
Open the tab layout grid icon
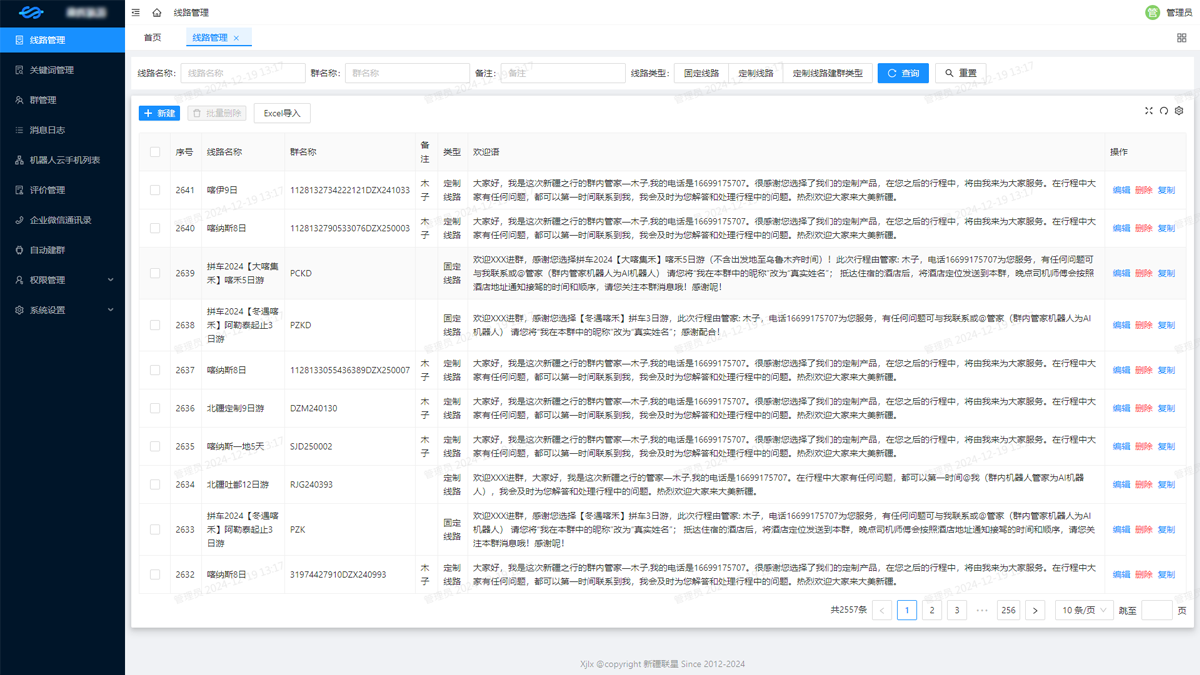[1182, 38]
